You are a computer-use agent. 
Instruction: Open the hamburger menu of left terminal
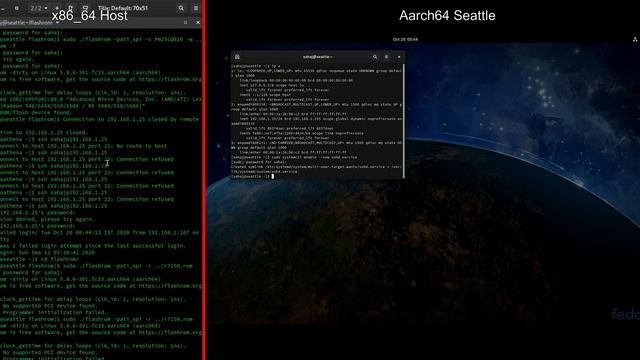coord(196,8)
